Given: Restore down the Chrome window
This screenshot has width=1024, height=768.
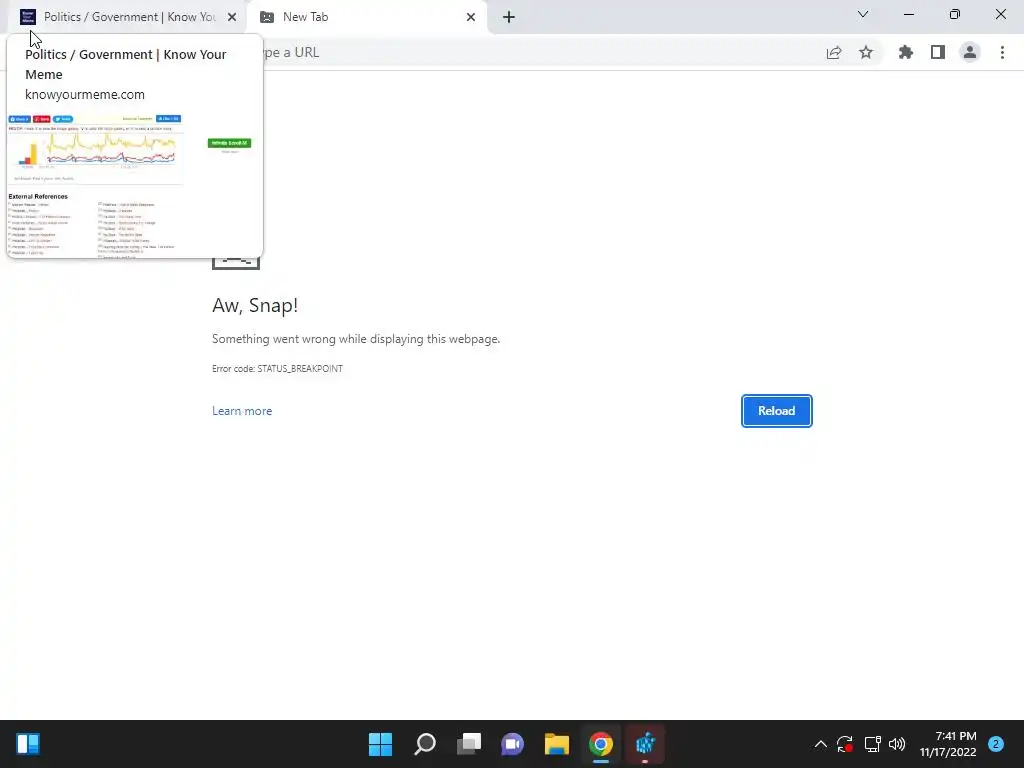Looking at the screenshot, I should 955,14.
